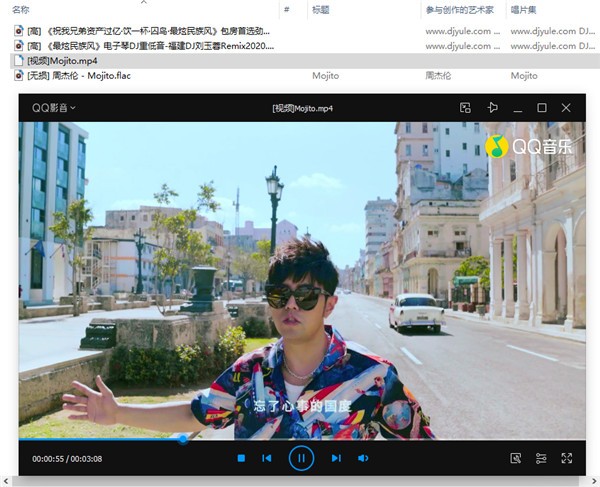Enter fullscreen mode
Viewport: 600px width, 487px height.
pos(567,458)
